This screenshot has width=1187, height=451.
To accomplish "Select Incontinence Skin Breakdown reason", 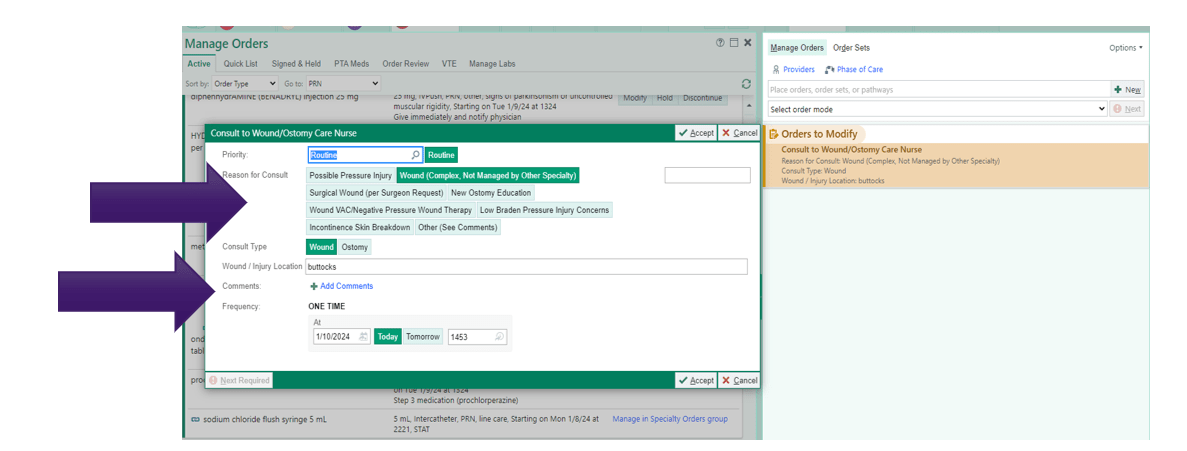I will [360, 227].
